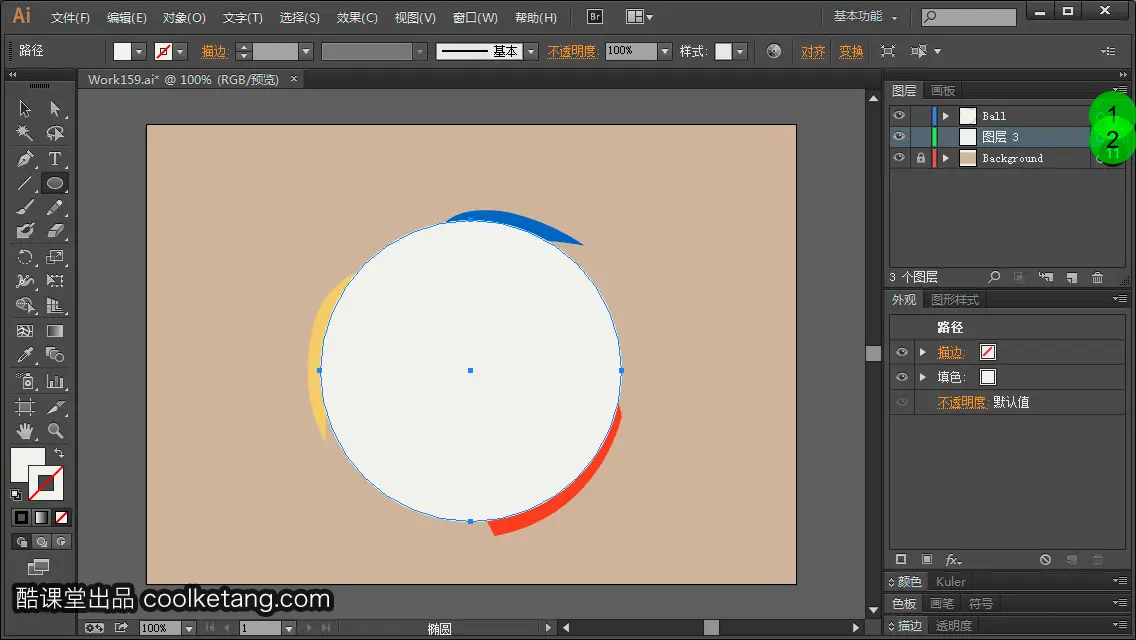Viewport: 1136px width, 640px height.
Task: Toggle 填色 visibility in Appearance panel
Action: pos(902,377)
